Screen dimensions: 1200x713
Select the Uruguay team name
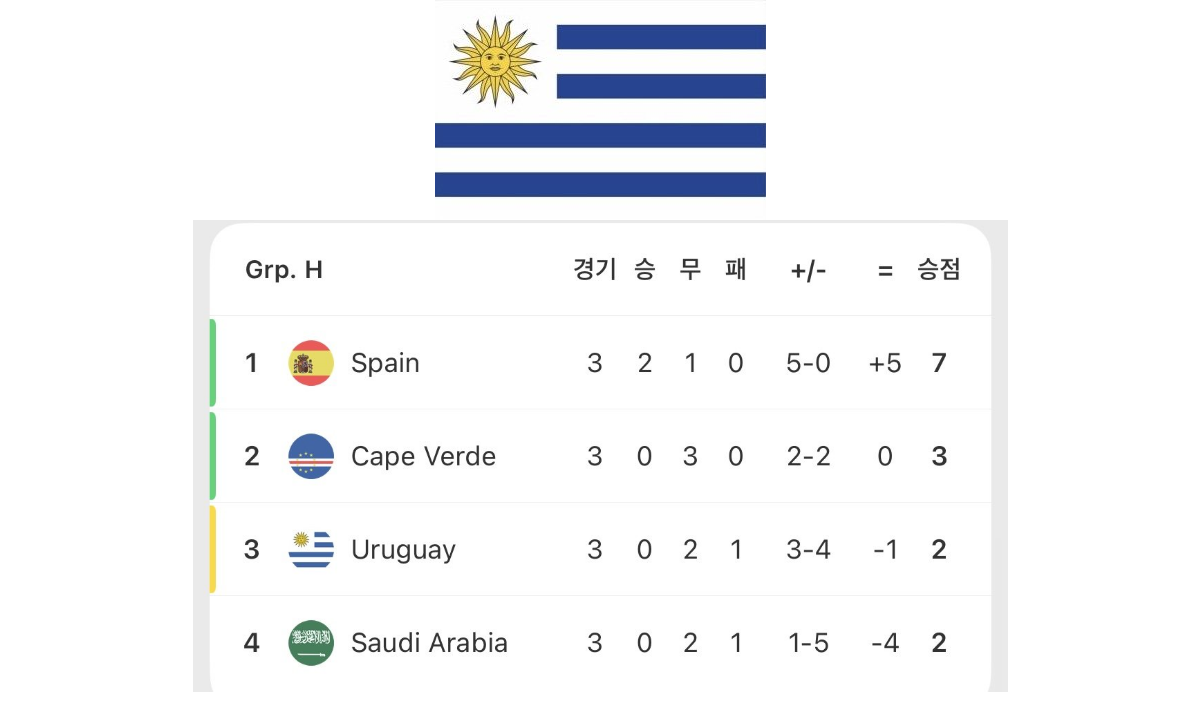pyautogui.click(x=403, y=549)
